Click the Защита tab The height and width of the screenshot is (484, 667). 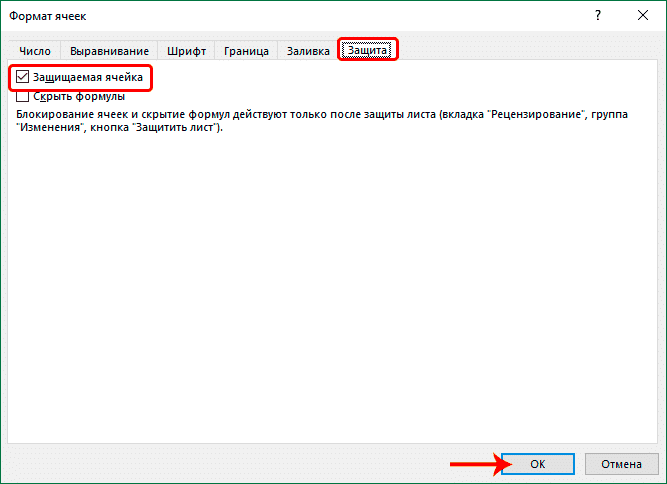click(x=367, y=50)
